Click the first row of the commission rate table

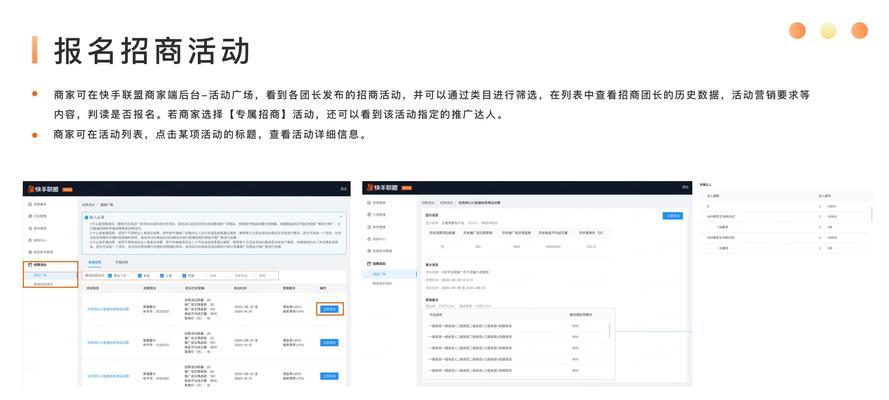(516, 326)
